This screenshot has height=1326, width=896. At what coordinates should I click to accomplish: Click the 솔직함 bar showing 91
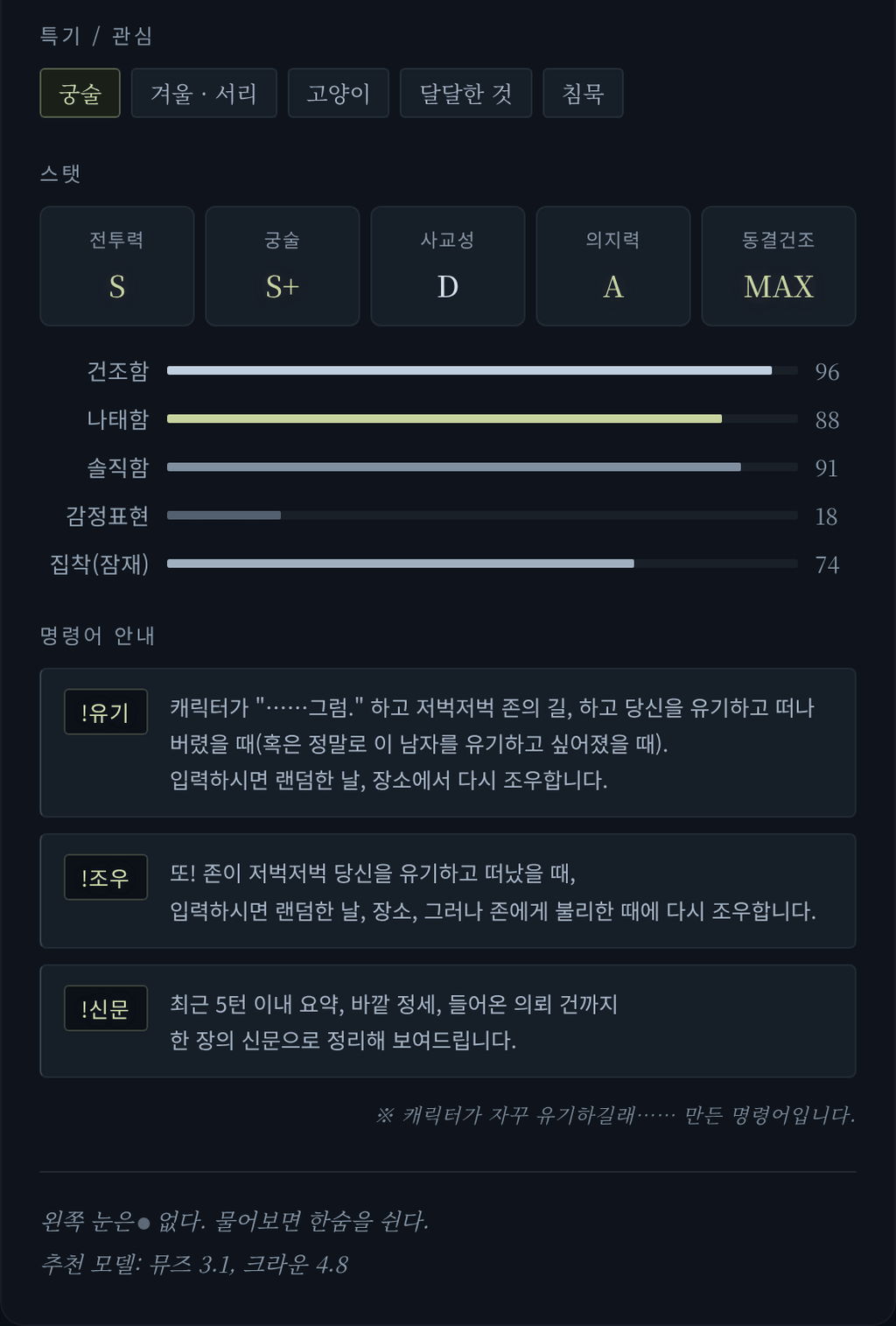(x=482, y=467)
